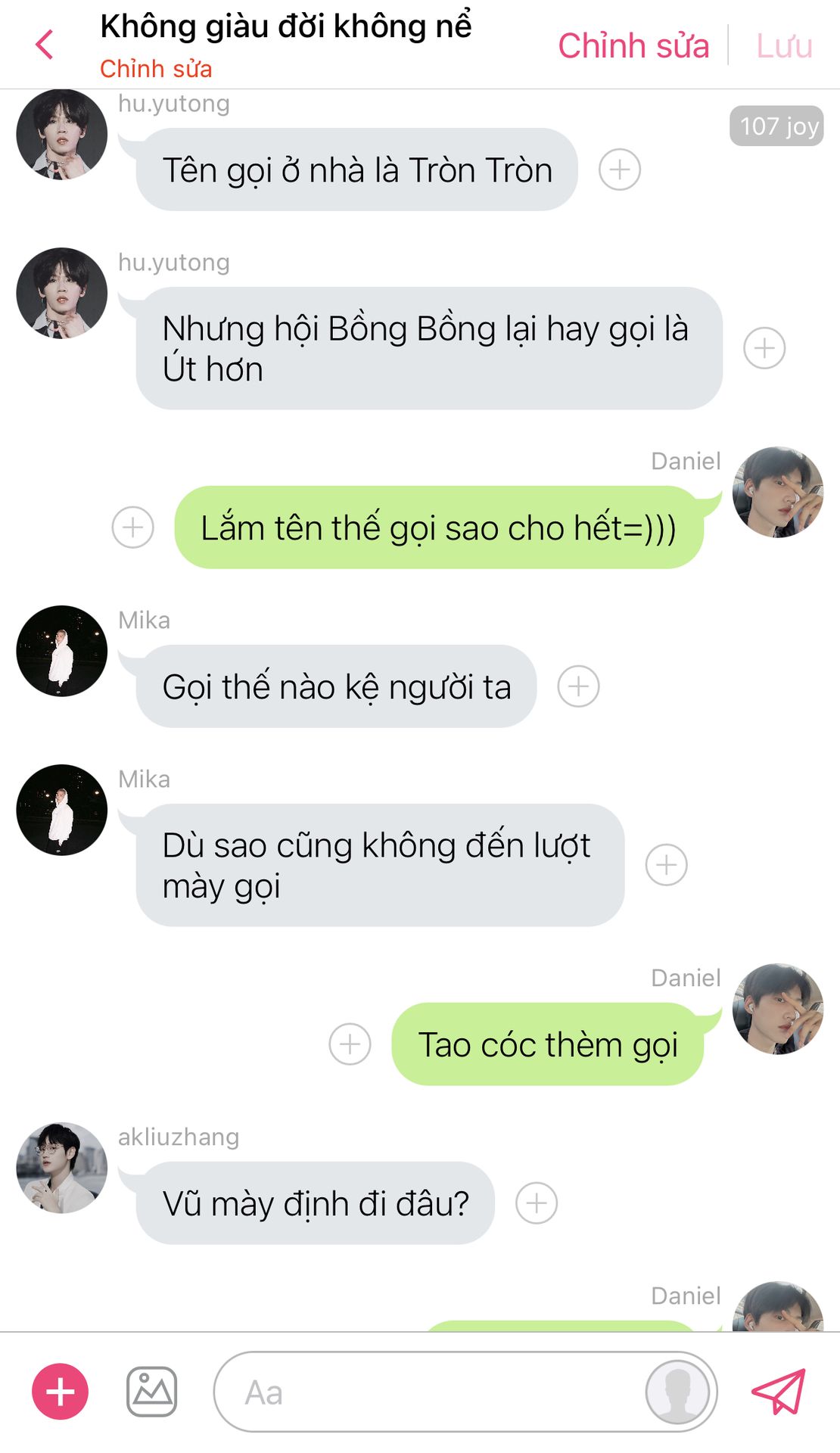Image resolution: width=840 pixels, height=1453 pixels.
Task: Tap the back arrow in the header
Action: [x=45, y=45]
